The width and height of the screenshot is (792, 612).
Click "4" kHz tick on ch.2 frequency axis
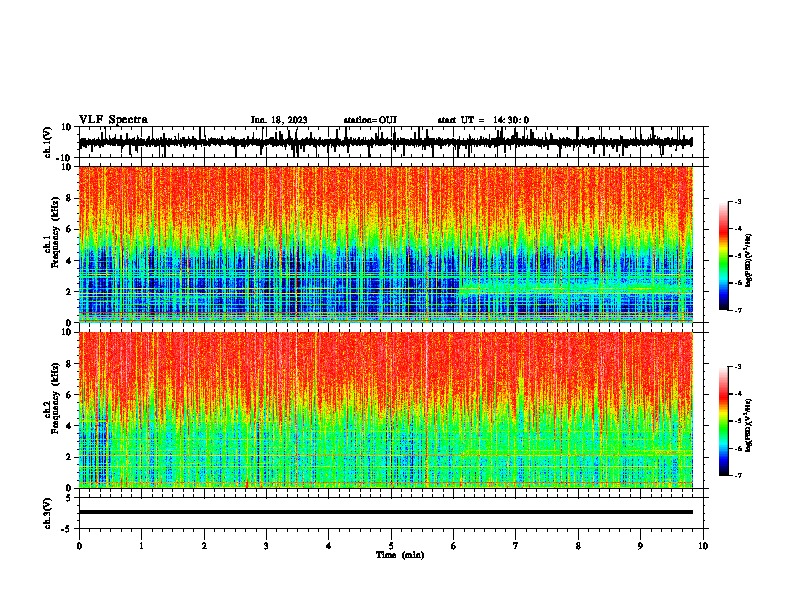[69, 426]
